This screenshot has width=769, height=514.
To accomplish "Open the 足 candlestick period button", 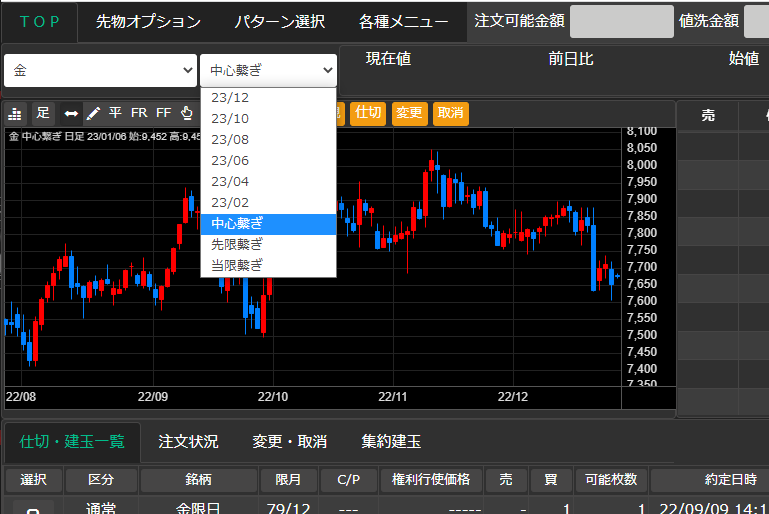I will 43,113.
